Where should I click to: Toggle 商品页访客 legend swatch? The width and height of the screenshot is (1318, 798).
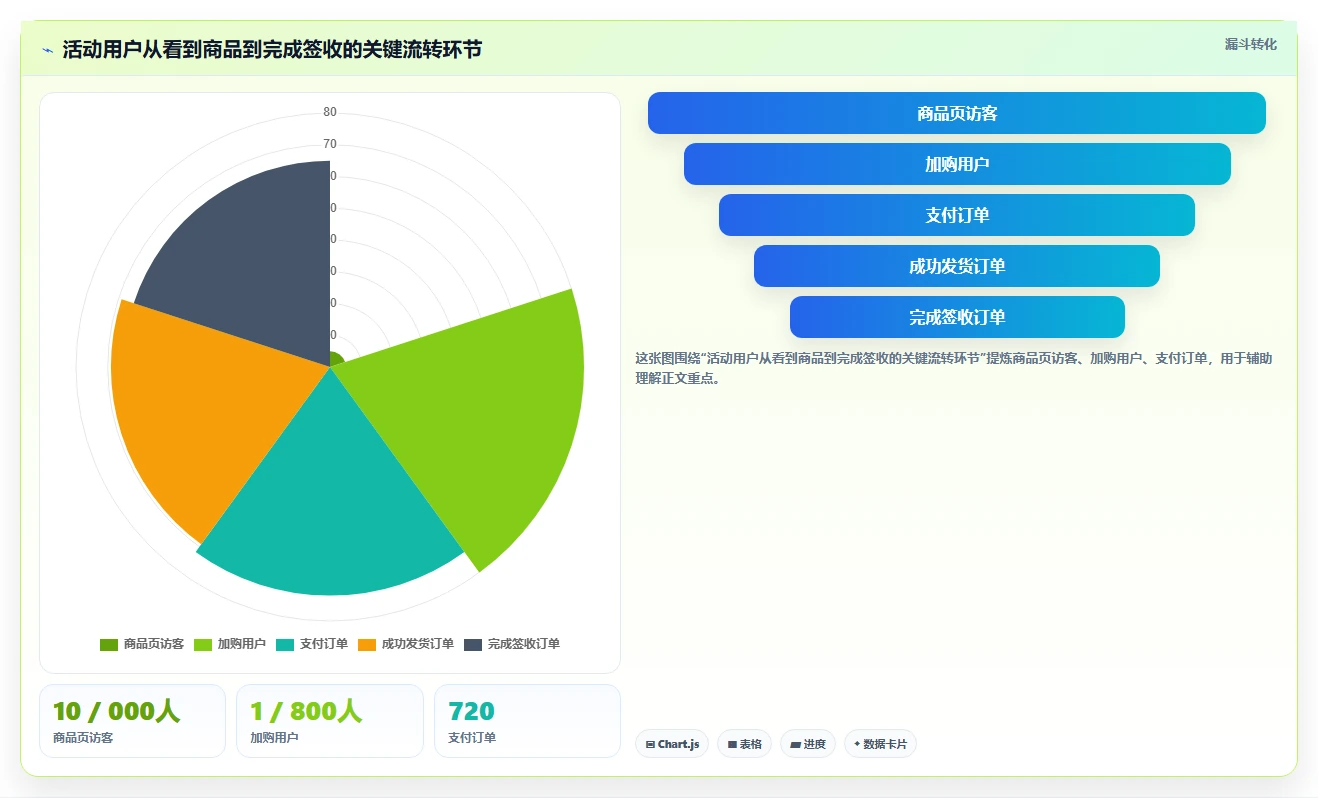pyautogui.click(x=109, y=644)
